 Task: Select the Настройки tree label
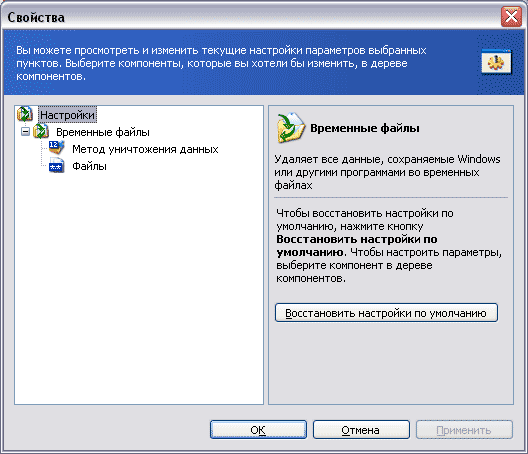pyautogui.click(x=67, y=115)
